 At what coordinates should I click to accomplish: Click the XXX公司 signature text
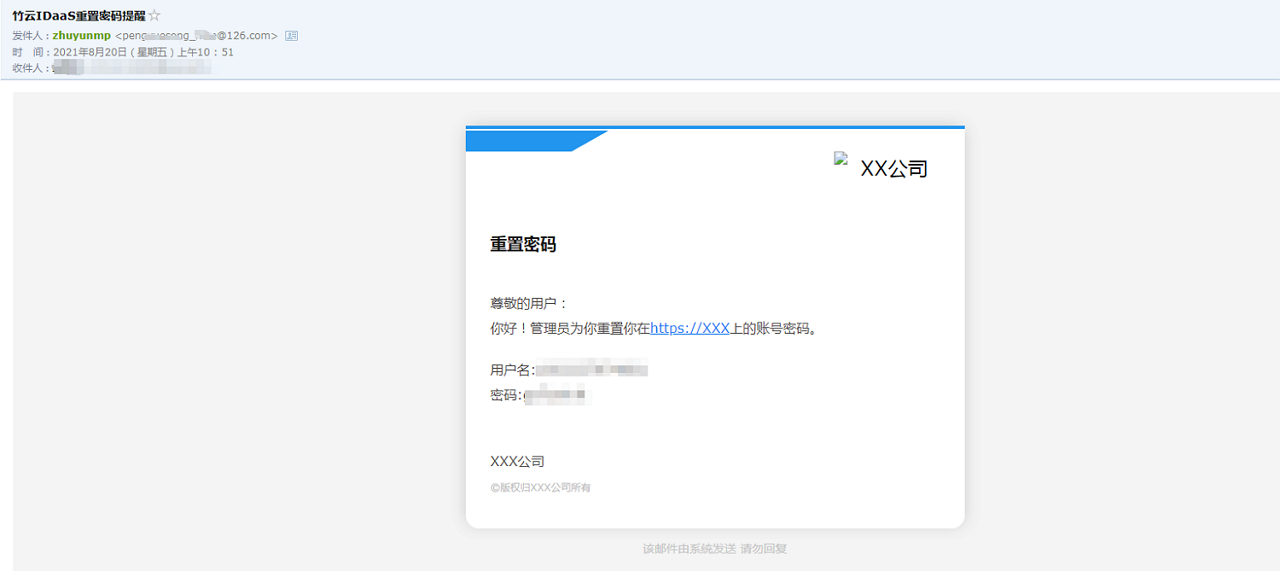(x=517, y=461)
